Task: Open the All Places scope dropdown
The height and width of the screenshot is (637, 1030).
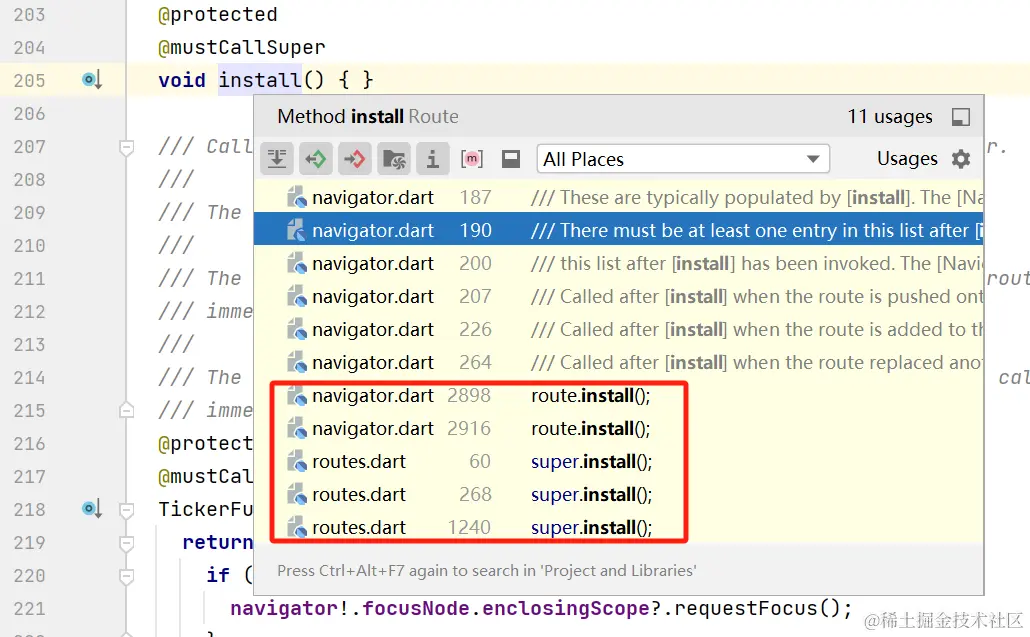Action: click(x=683, y=159)
